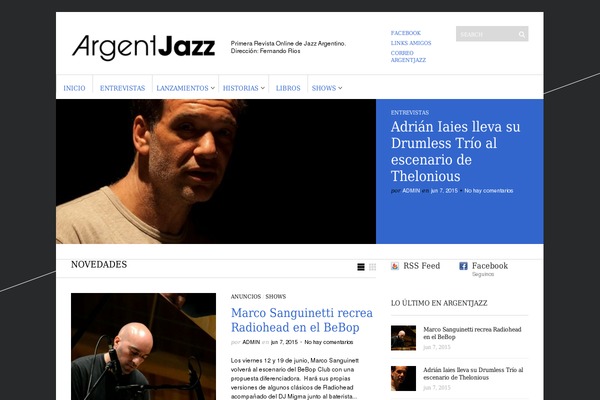The height and width of the screenshot is (400, 600).
Task: Switch to list view layout icon
Action: tap(361, 267)
